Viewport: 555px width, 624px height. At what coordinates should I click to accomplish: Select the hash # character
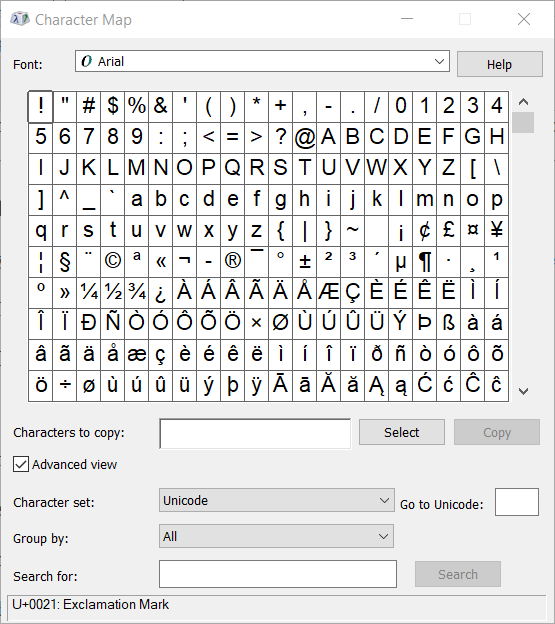pos(88,106)
